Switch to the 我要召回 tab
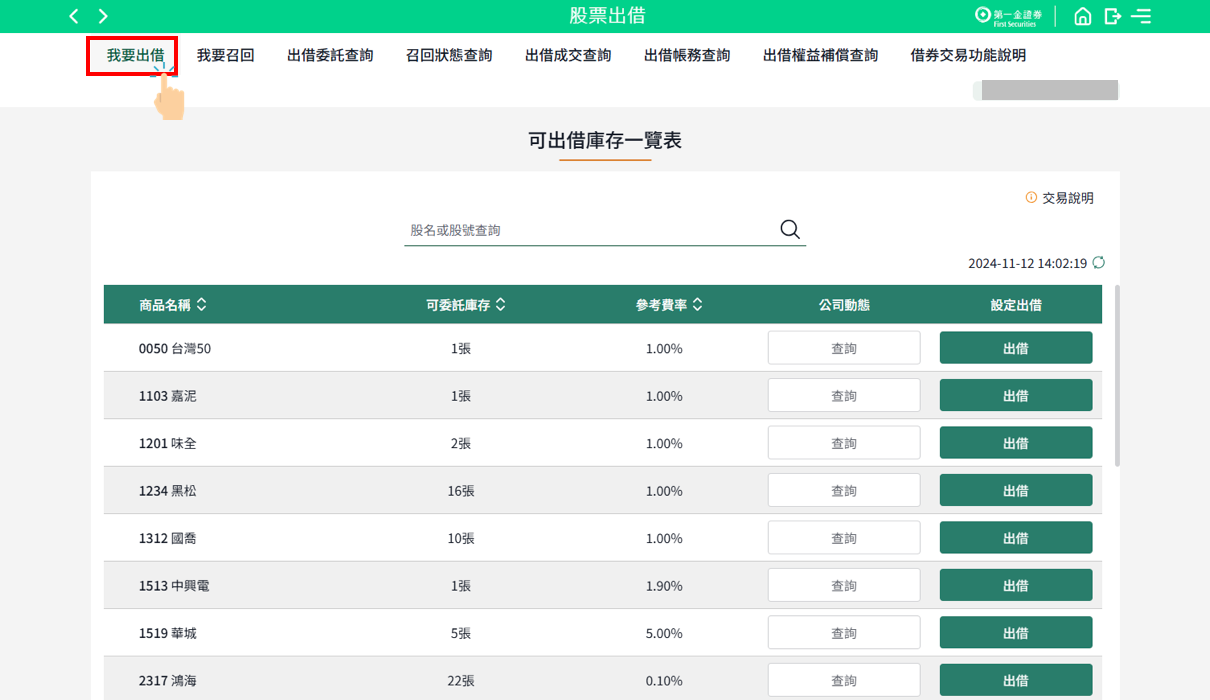This screenshot has height=700, width=1210. [x=225, y=56]
